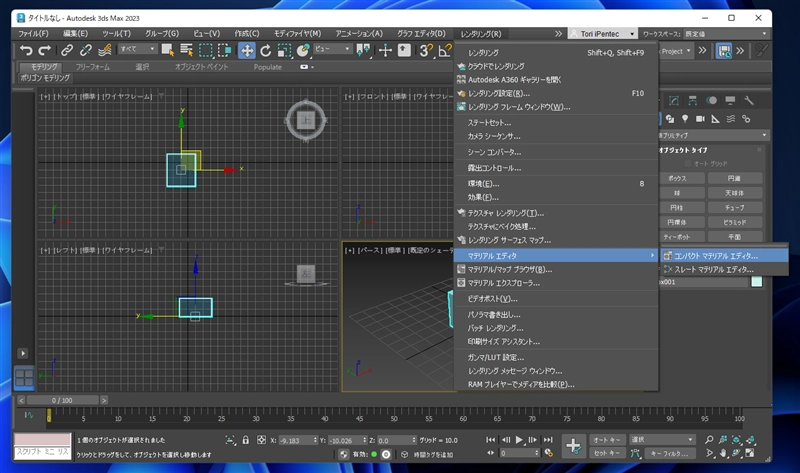Open the Select by Name list
This screenshot has height=473, width=800.
(x=187, y=50)
